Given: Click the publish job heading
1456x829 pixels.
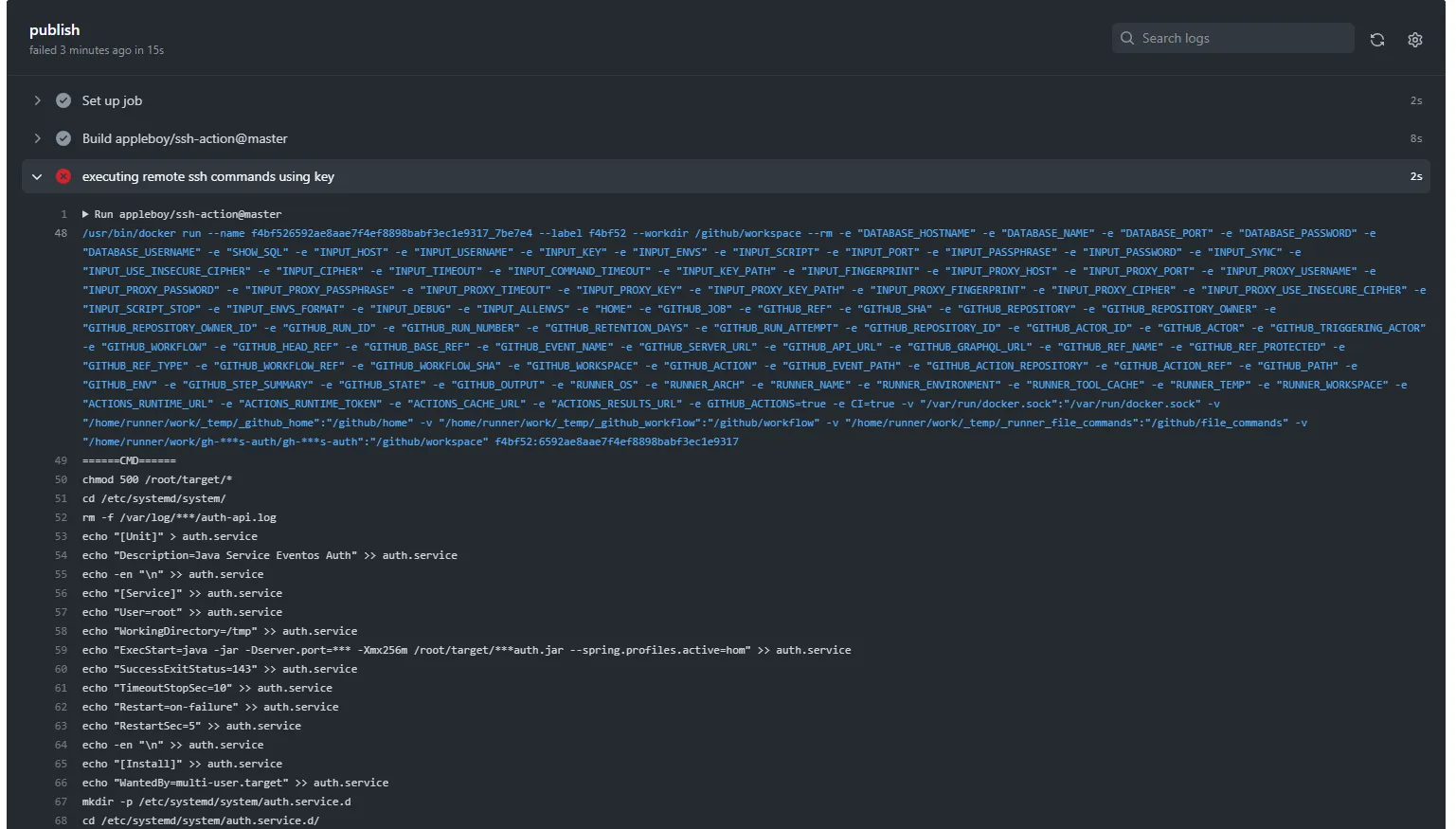Looking at the screenshot, I should pyautogui.click(x=54, y=30).
